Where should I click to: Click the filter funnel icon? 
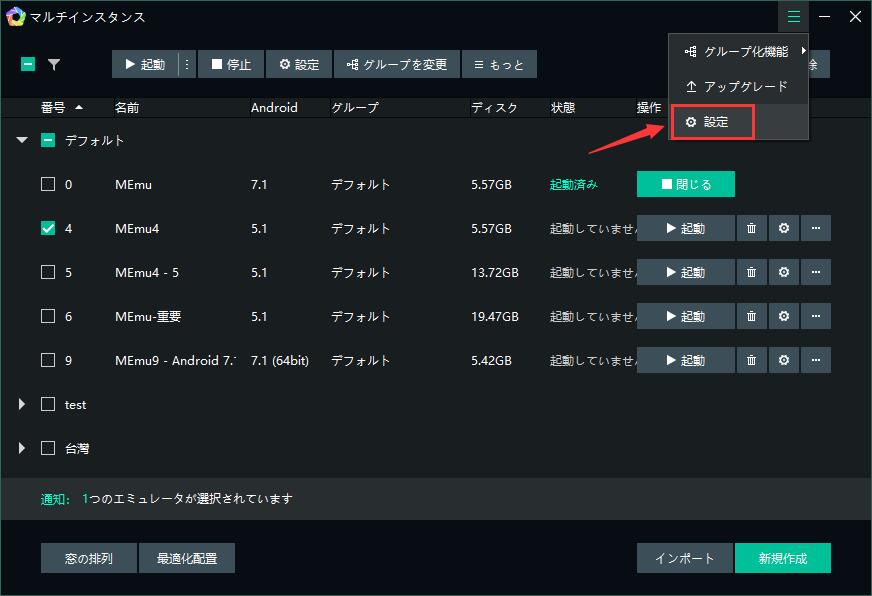[x=54, y=64]
